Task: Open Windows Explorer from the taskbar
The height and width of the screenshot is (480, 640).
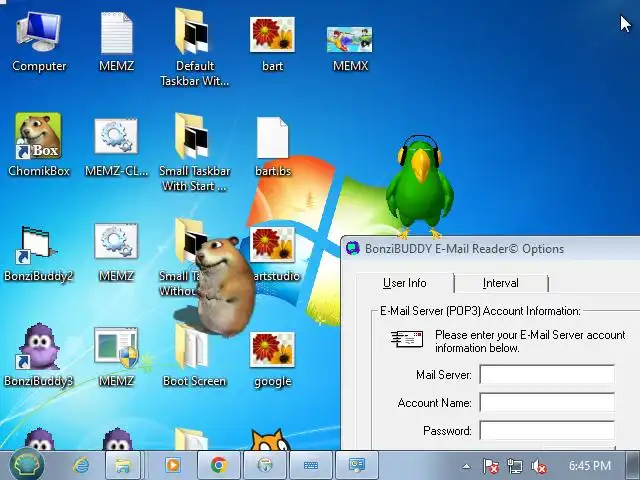Action: (x=122, y=465)
